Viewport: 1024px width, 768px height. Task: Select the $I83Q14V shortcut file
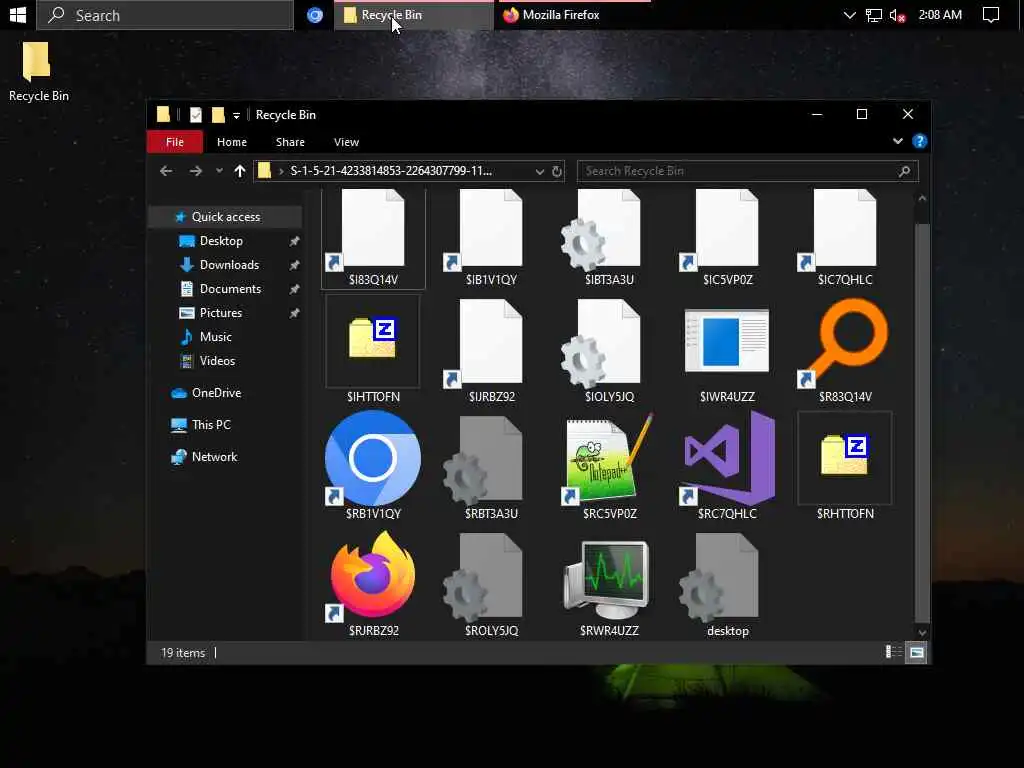coord(373,238)
